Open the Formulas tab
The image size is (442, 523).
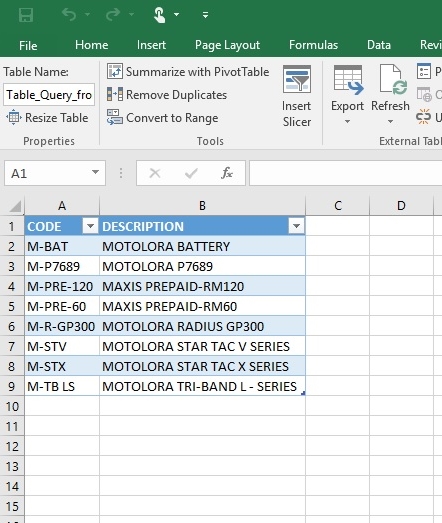click(x=313, y=45)
